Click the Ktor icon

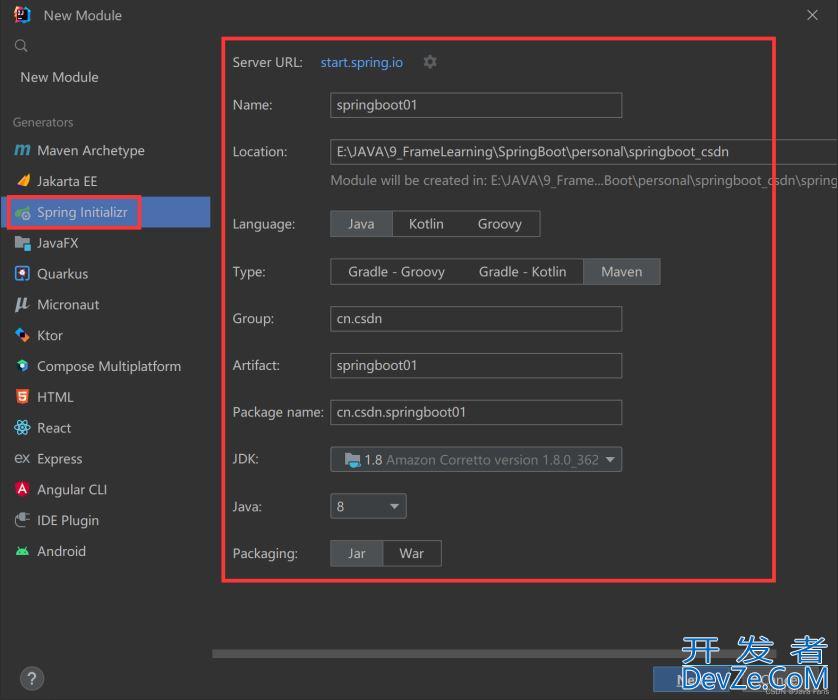tap(22, 335)
